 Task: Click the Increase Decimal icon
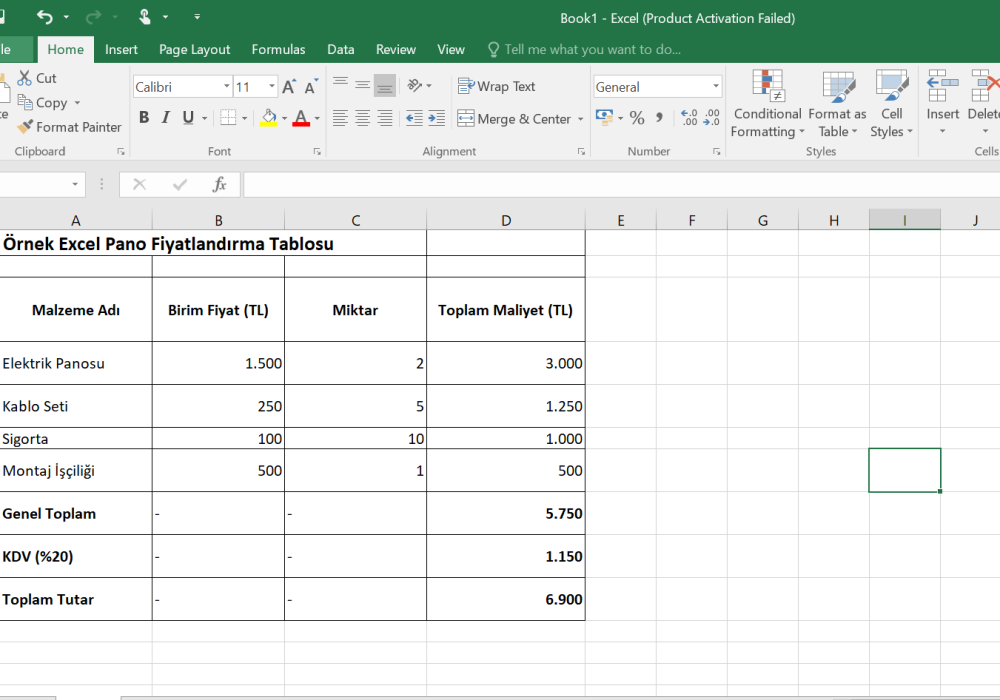[689, 119]
